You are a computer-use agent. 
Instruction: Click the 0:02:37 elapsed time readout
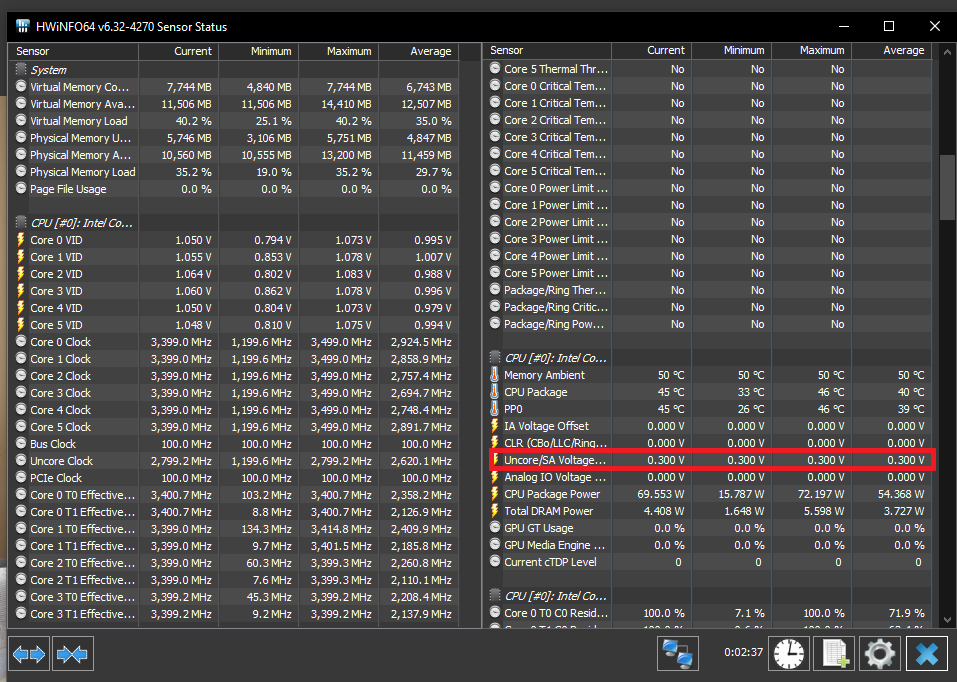tap(743, 652)
